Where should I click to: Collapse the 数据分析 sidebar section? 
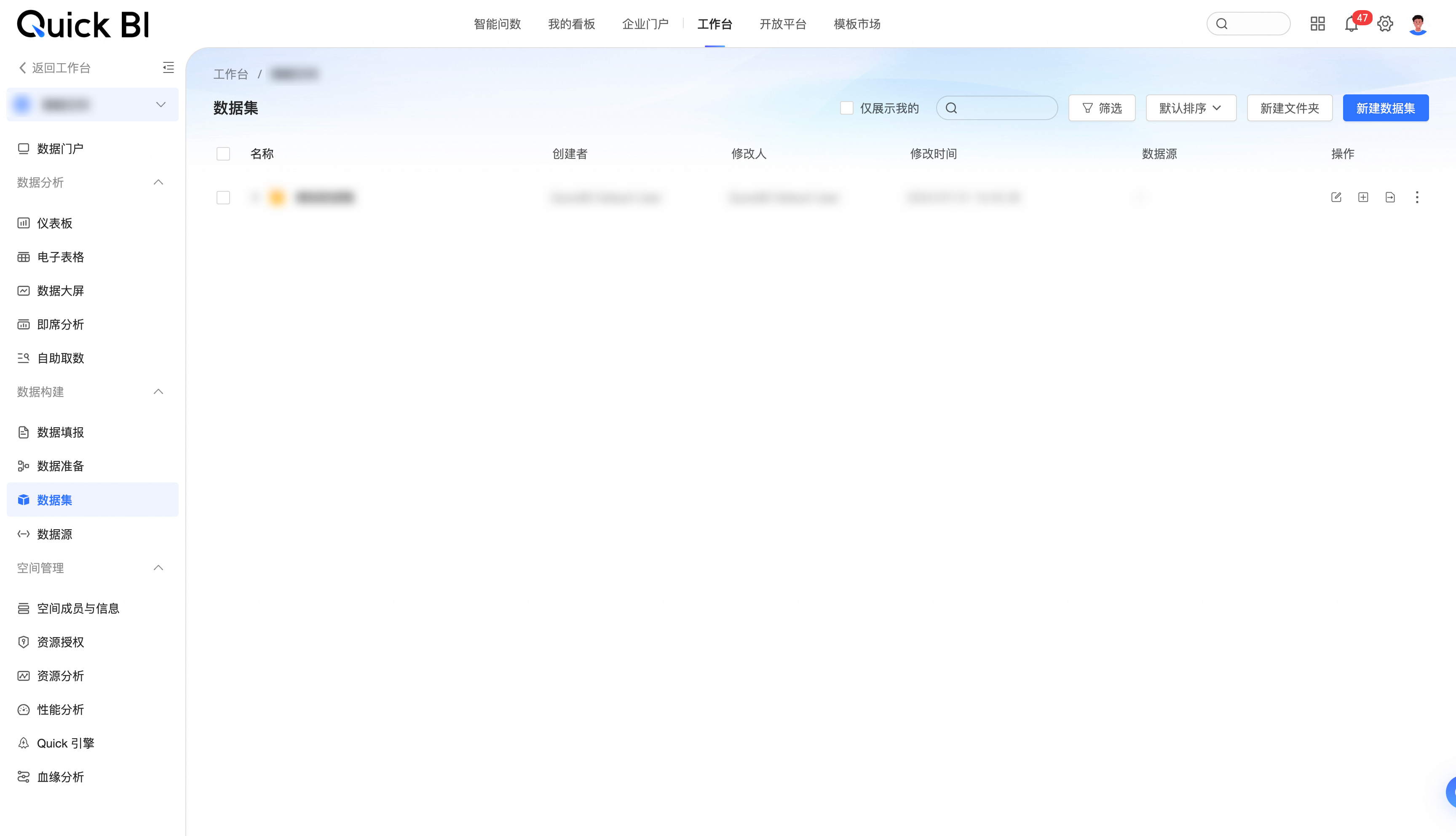pos(158,182)
